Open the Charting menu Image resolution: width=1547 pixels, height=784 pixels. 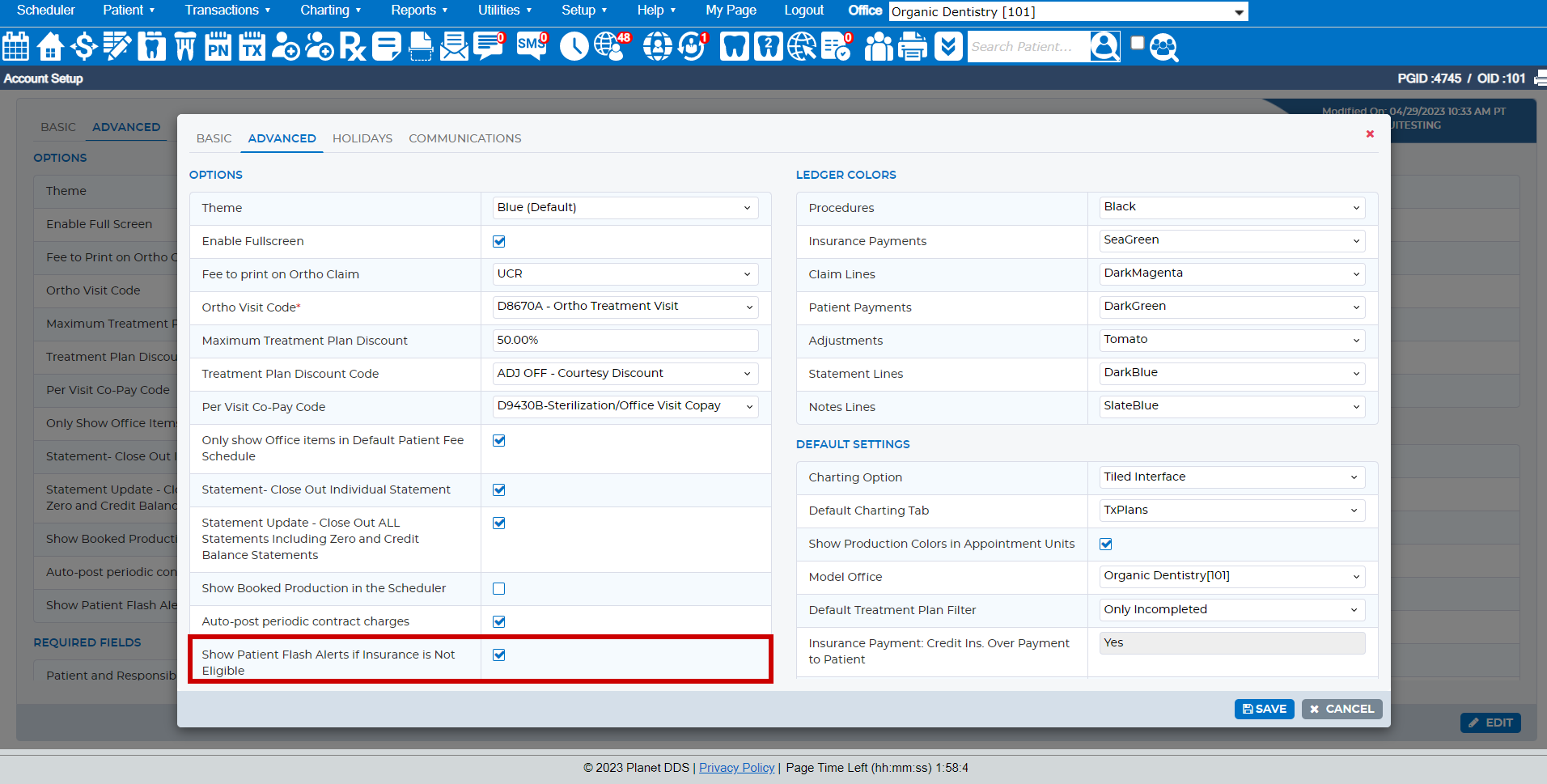pyautogui.click(x=330, y=11)
